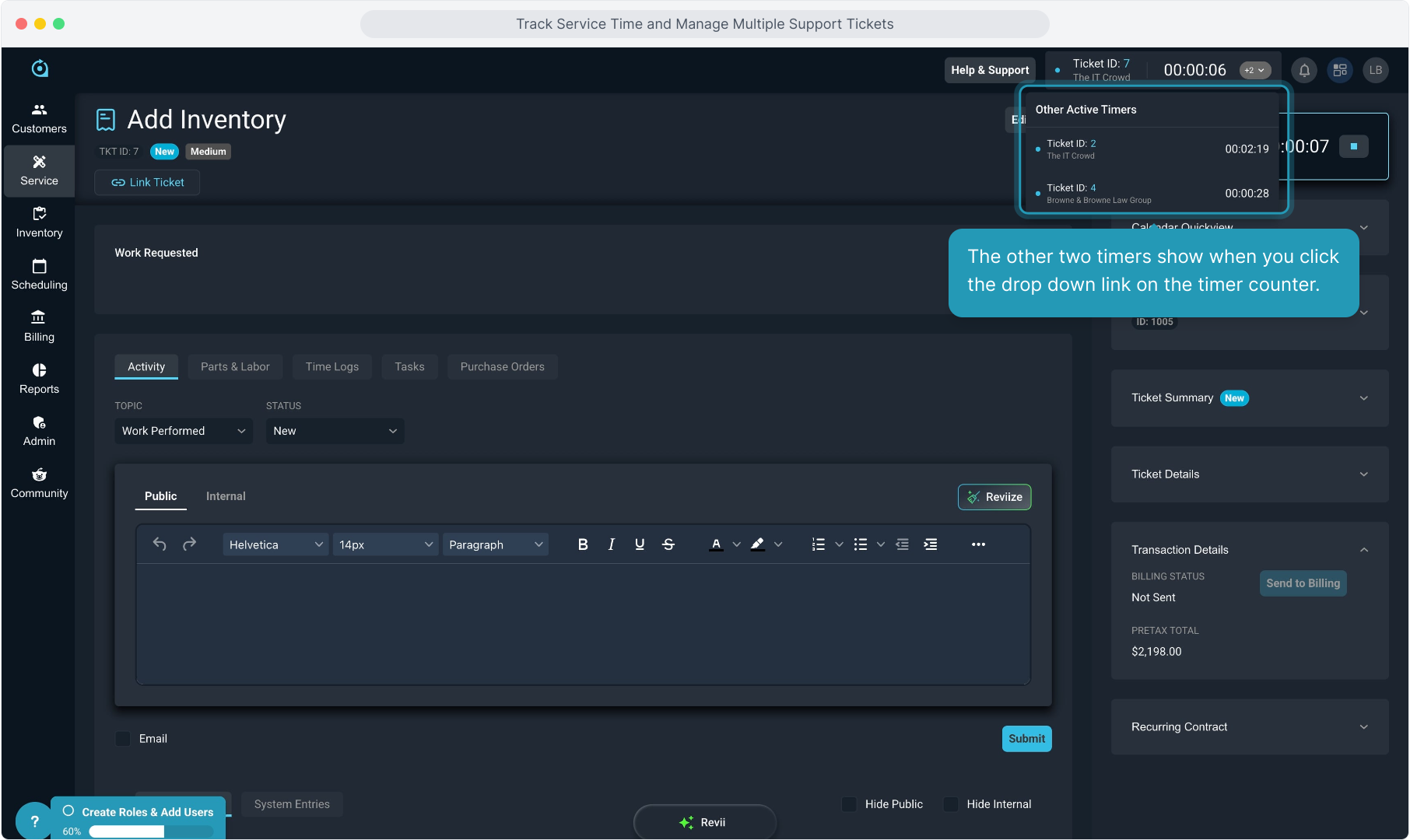The image size is (1410, 840).
Task: Go to Reports in the sidebar
Action: [x=39, y=379]
